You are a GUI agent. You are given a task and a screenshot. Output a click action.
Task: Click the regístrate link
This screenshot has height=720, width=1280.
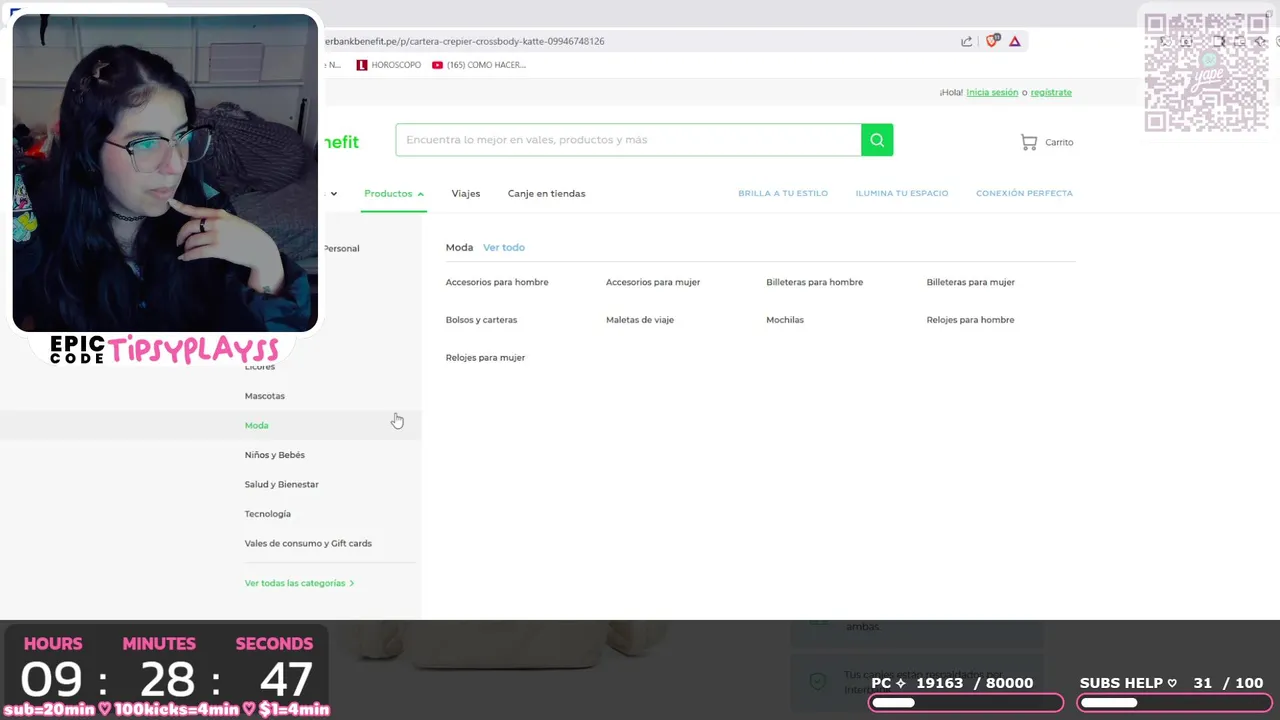[1051, 92]
